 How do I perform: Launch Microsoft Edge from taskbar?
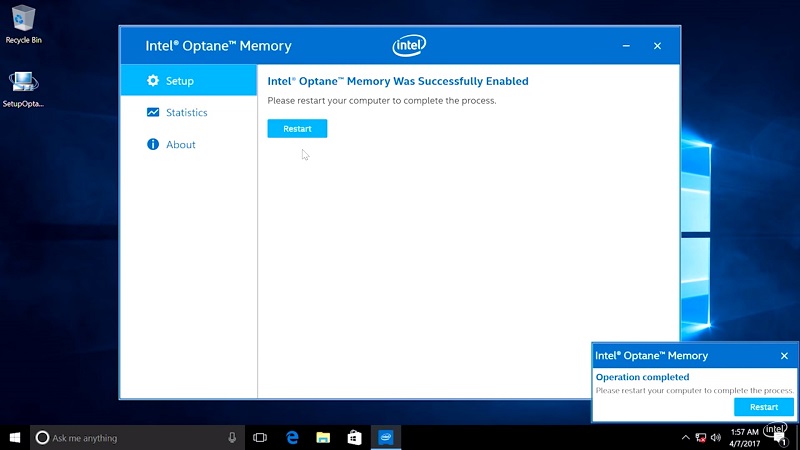[x=292, y=438]
